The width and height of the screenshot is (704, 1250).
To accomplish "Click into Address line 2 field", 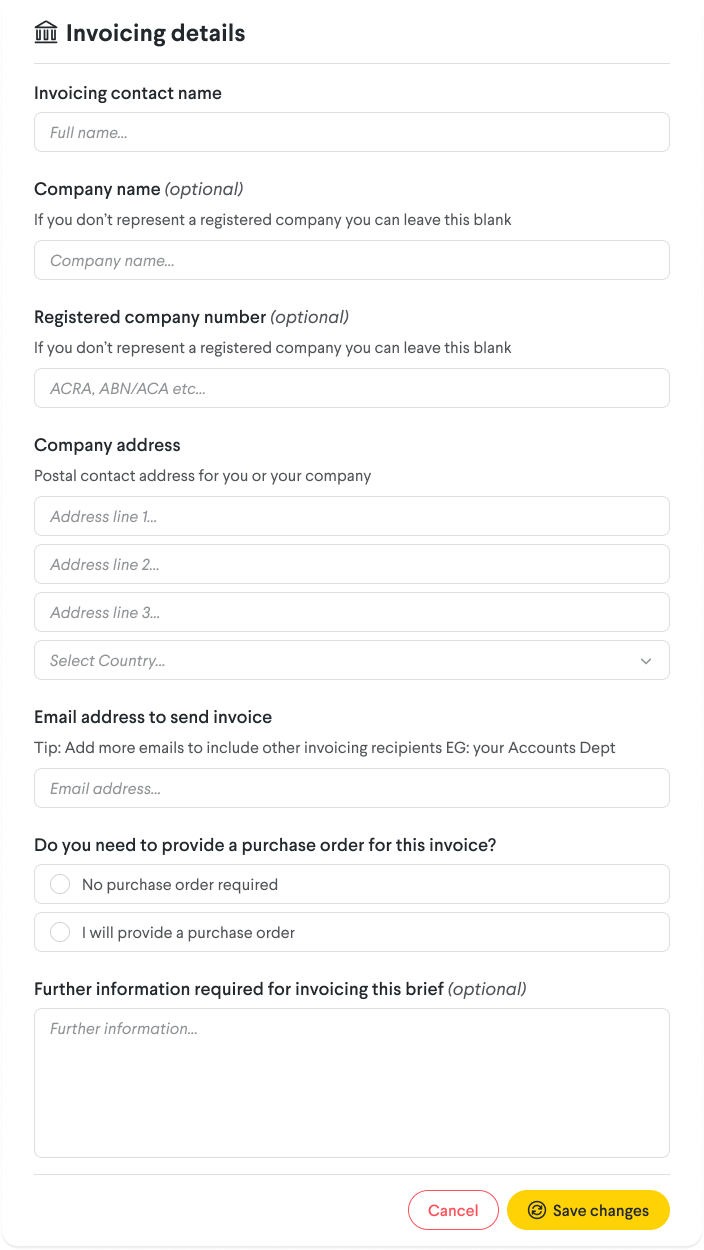I will coord(352,564).
